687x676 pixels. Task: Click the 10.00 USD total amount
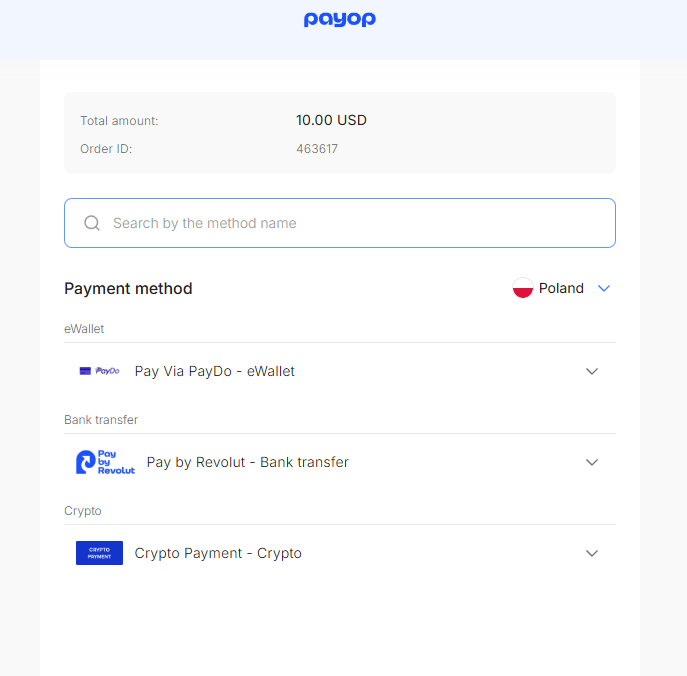(x=331, y=120)
